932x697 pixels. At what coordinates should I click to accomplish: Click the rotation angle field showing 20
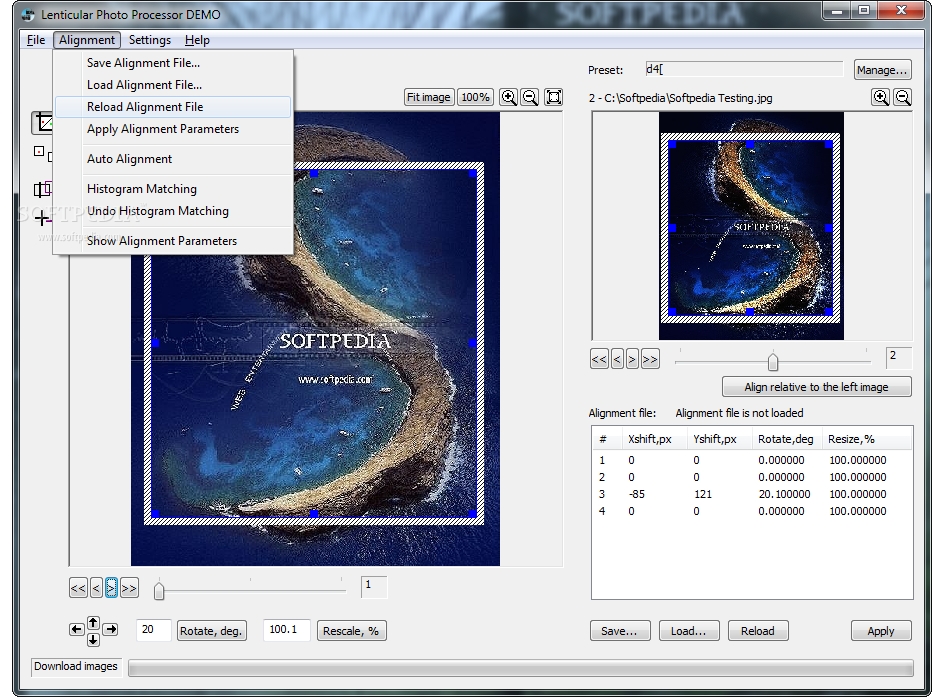154,630
